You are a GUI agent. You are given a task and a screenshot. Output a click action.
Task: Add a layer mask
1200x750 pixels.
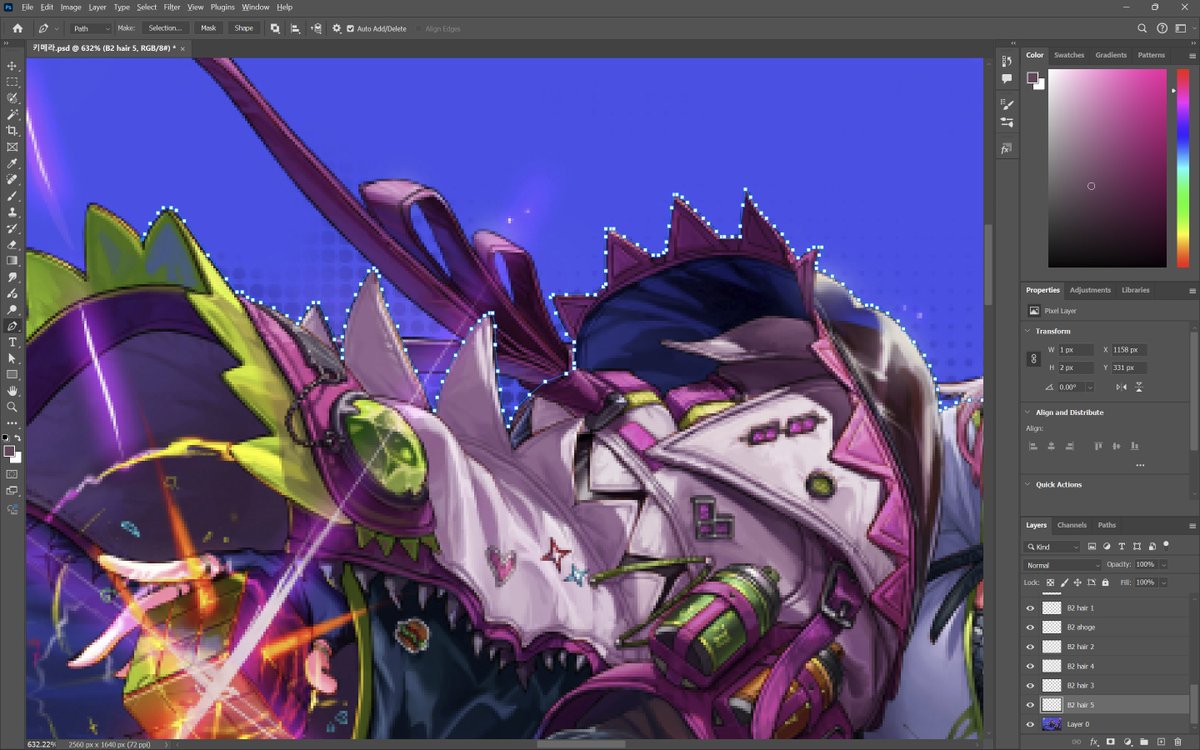click(1110, 741)
